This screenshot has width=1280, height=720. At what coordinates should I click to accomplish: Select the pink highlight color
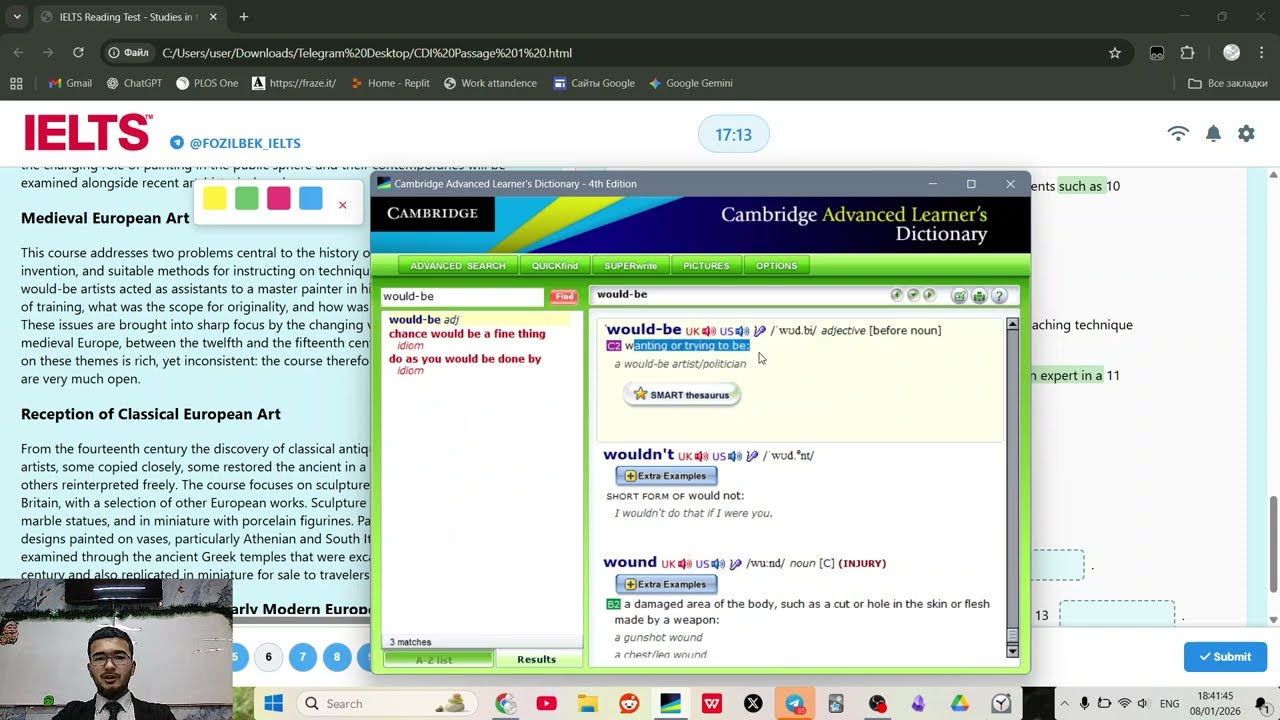coord(279,198)
